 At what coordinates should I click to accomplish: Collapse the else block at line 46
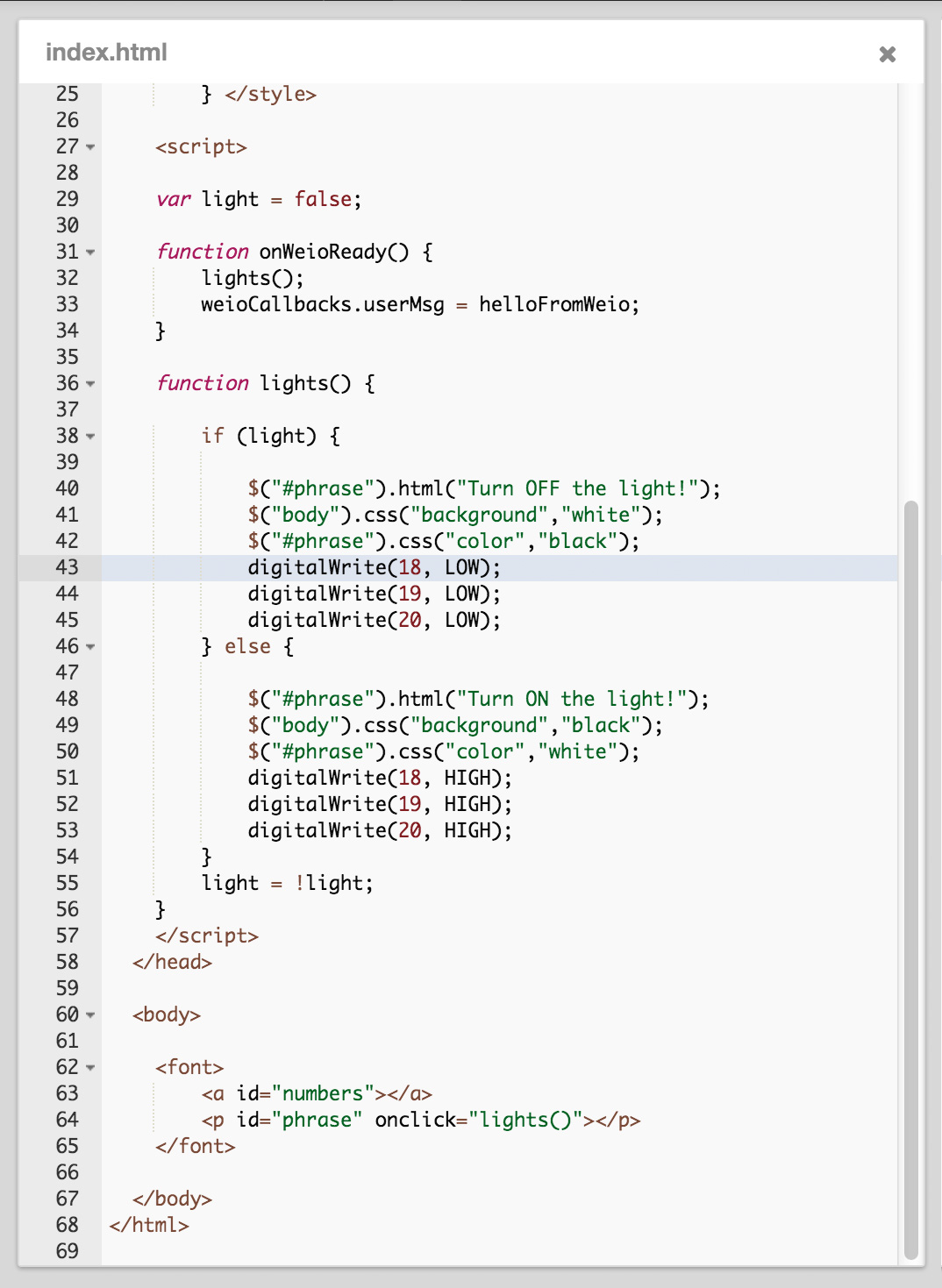pyautogui.click(x=90, y=647)
